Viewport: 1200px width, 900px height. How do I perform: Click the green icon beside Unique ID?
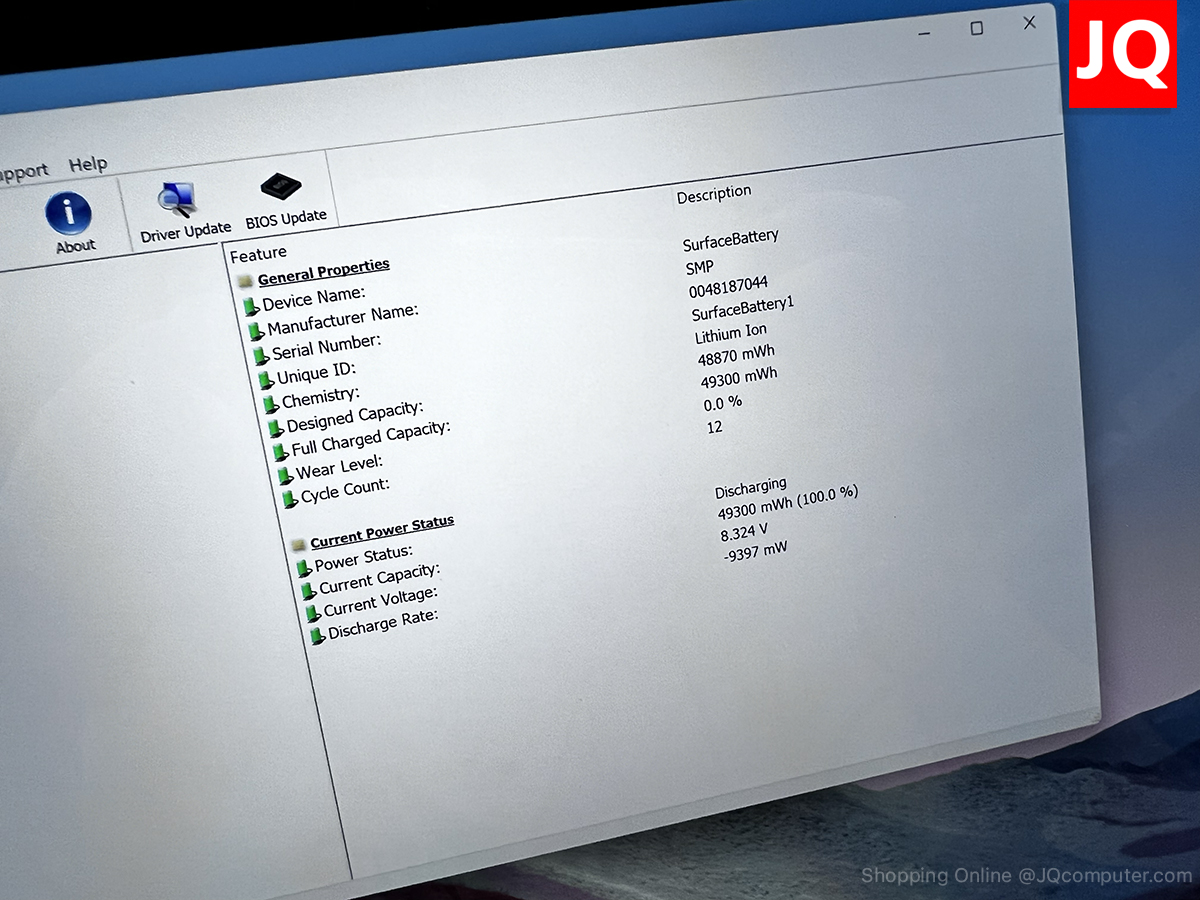click(265, 379)
